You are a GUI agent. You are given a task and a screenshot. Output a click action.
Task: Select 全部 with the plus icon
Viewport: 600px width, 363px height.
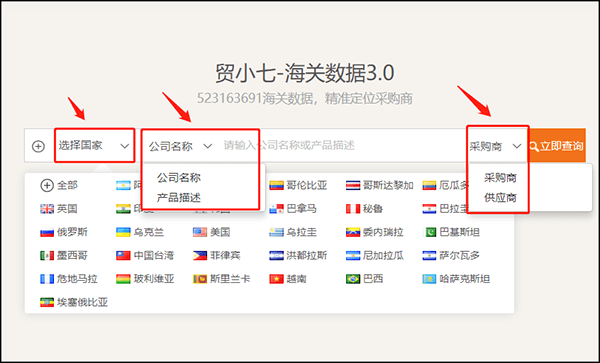click(59, 186)
